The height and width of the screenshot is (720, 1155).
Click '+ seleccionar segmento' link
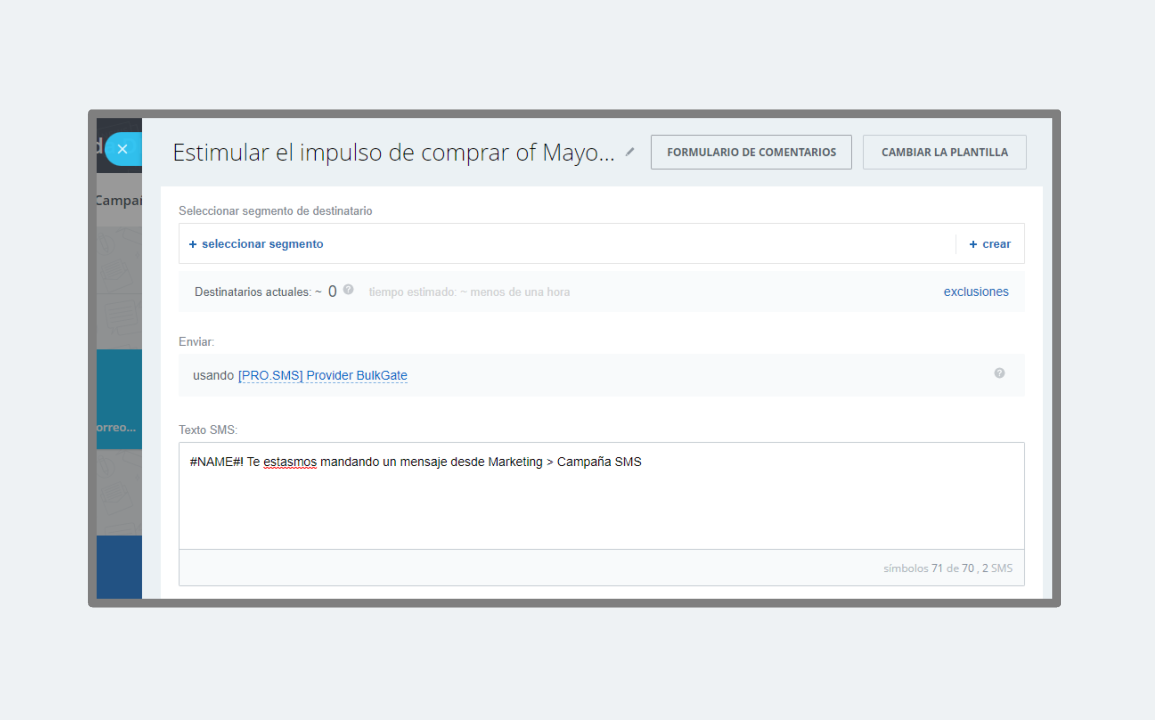256,244
